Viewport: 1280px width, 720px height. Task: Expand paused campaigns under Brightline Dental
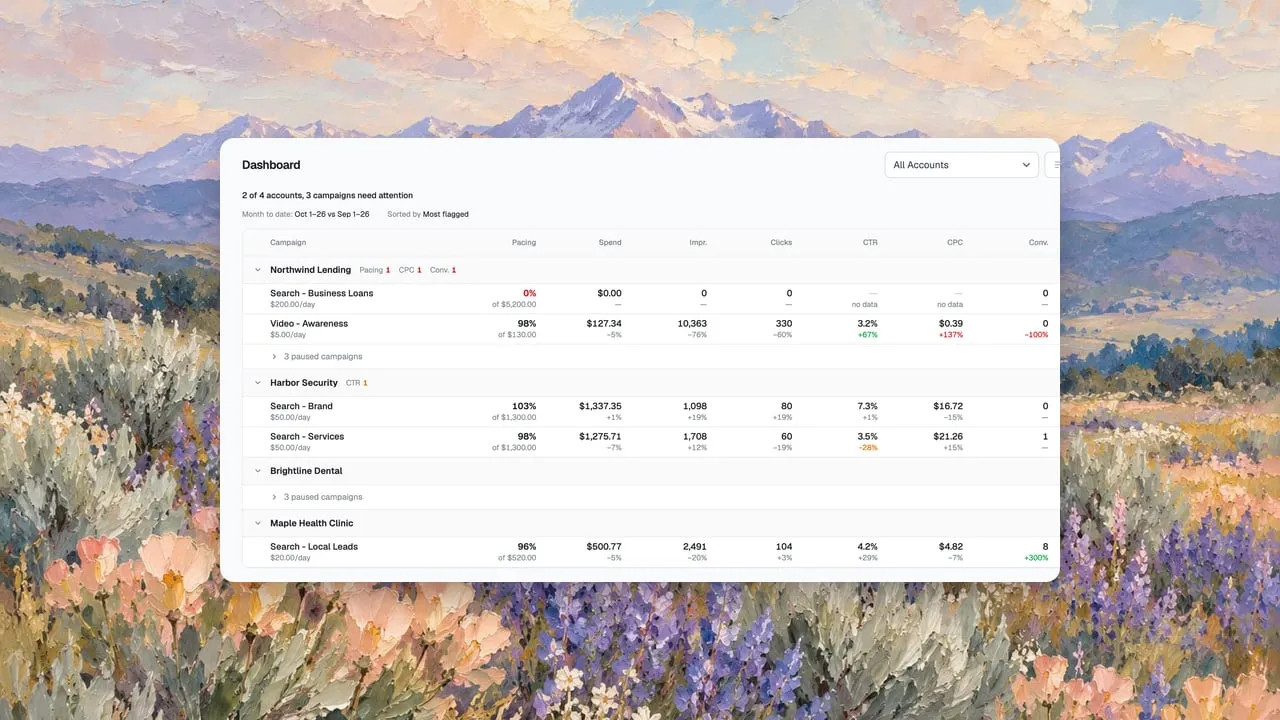tap(317, 497)
